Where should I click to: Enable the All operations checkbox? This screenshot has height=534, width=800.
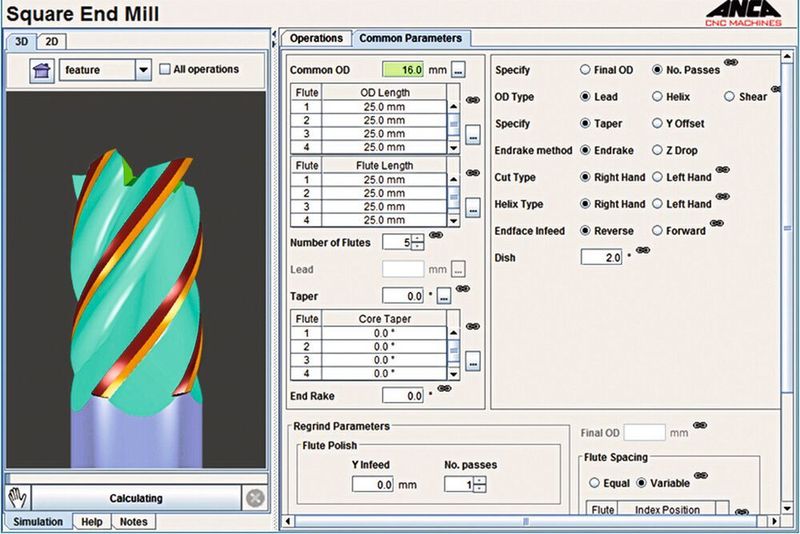click(164, 69)
